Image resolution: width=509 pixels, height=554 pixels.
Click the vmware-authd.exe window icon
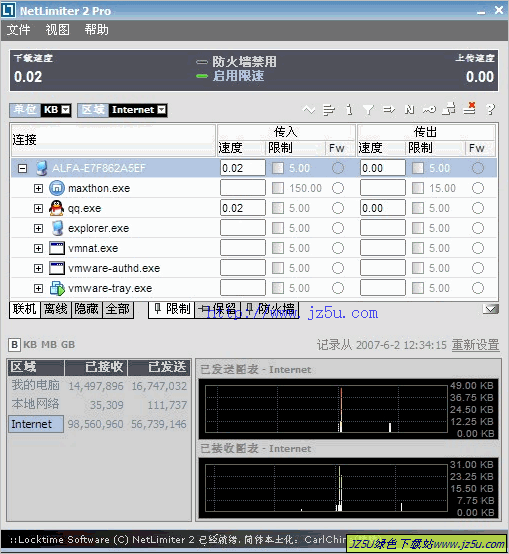click(57, 268)
